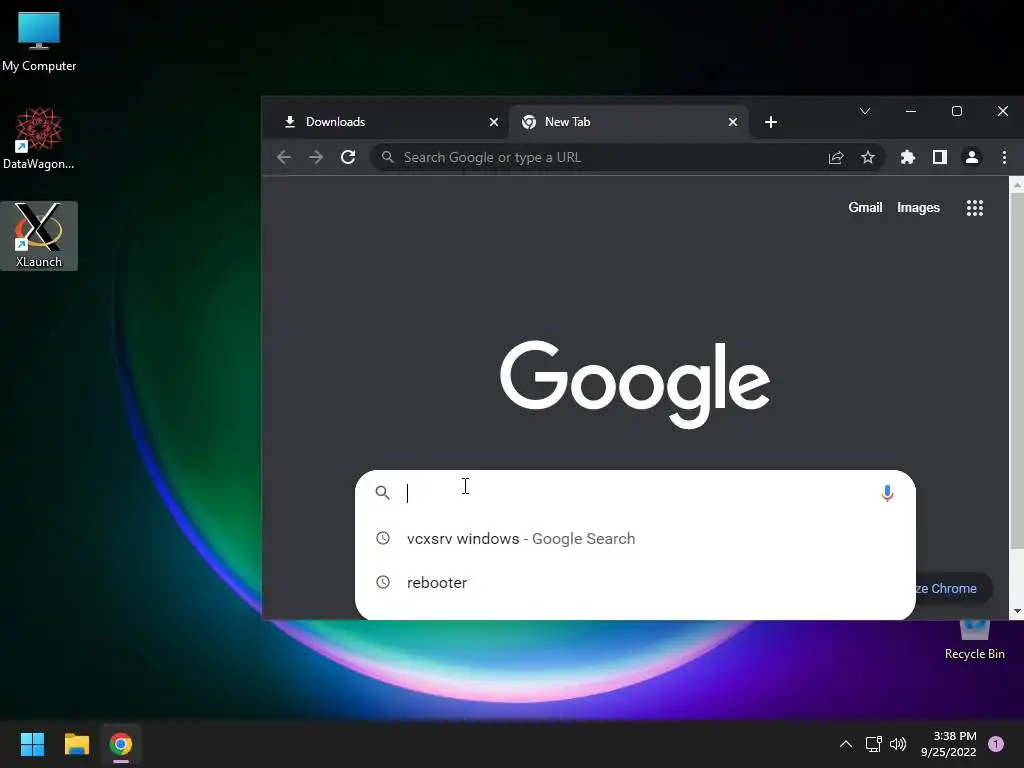Open the Google apps grid
The height and width of the screenshot is (768, 1024).
(x=974, y=208)
